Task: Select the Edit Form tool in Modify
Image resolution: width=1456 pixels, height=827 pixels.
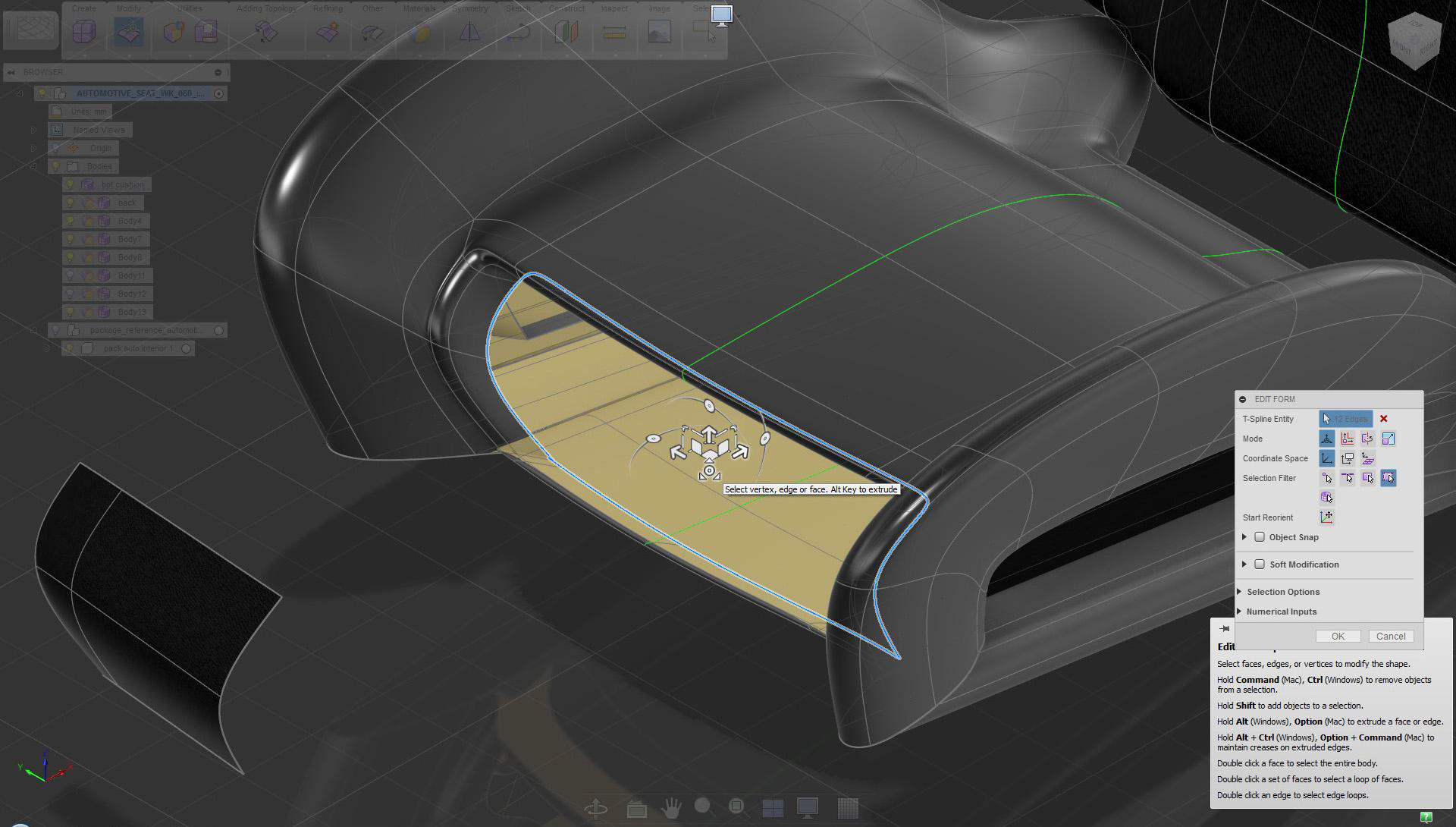Action: (128, 32)
